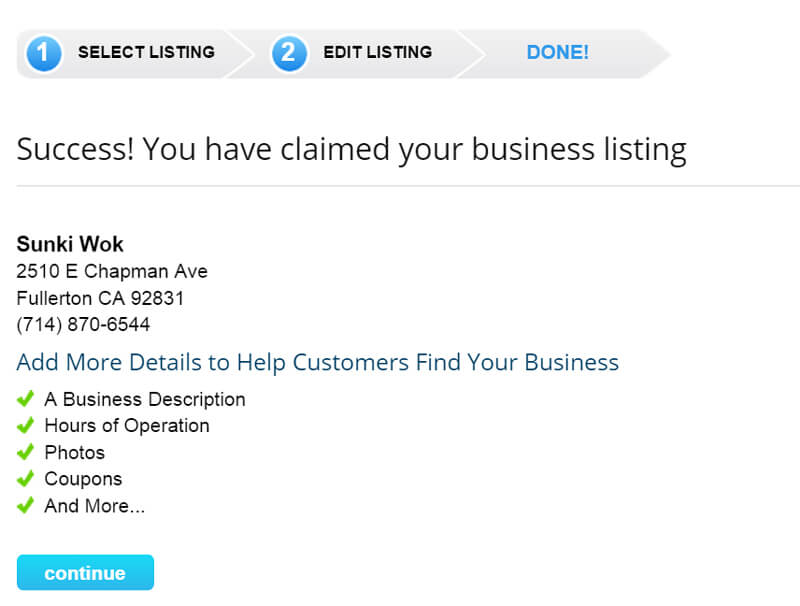Click the blue continue button
Viewport: 800px width, 606px height.
[x=85, y=572]
